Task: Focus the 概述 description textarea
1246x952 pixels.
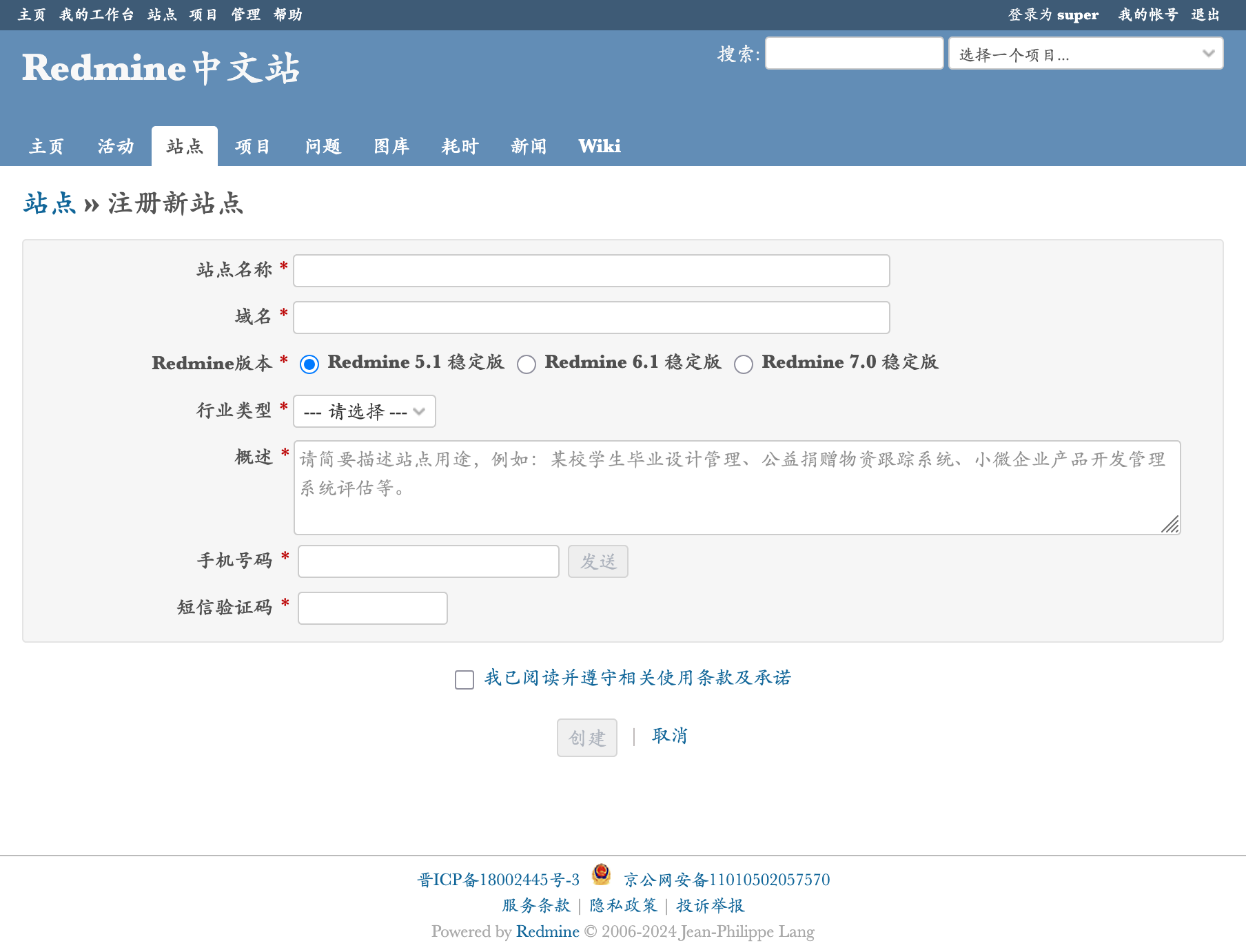Action: 737,488
